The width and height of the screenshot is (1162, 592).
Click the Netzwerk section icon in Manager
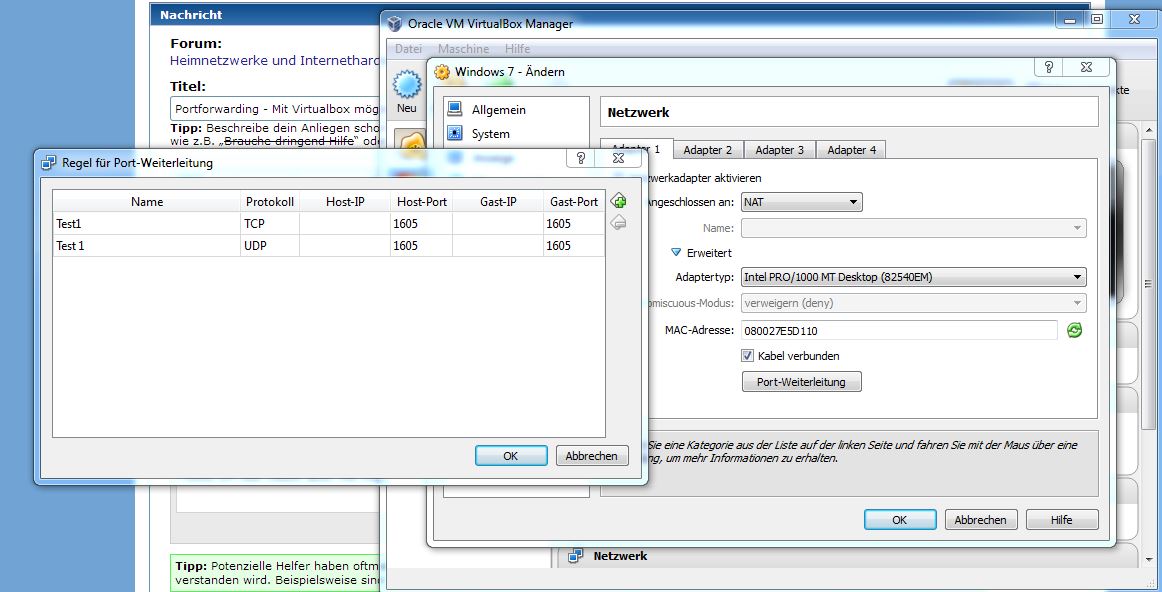coord(574,556)
